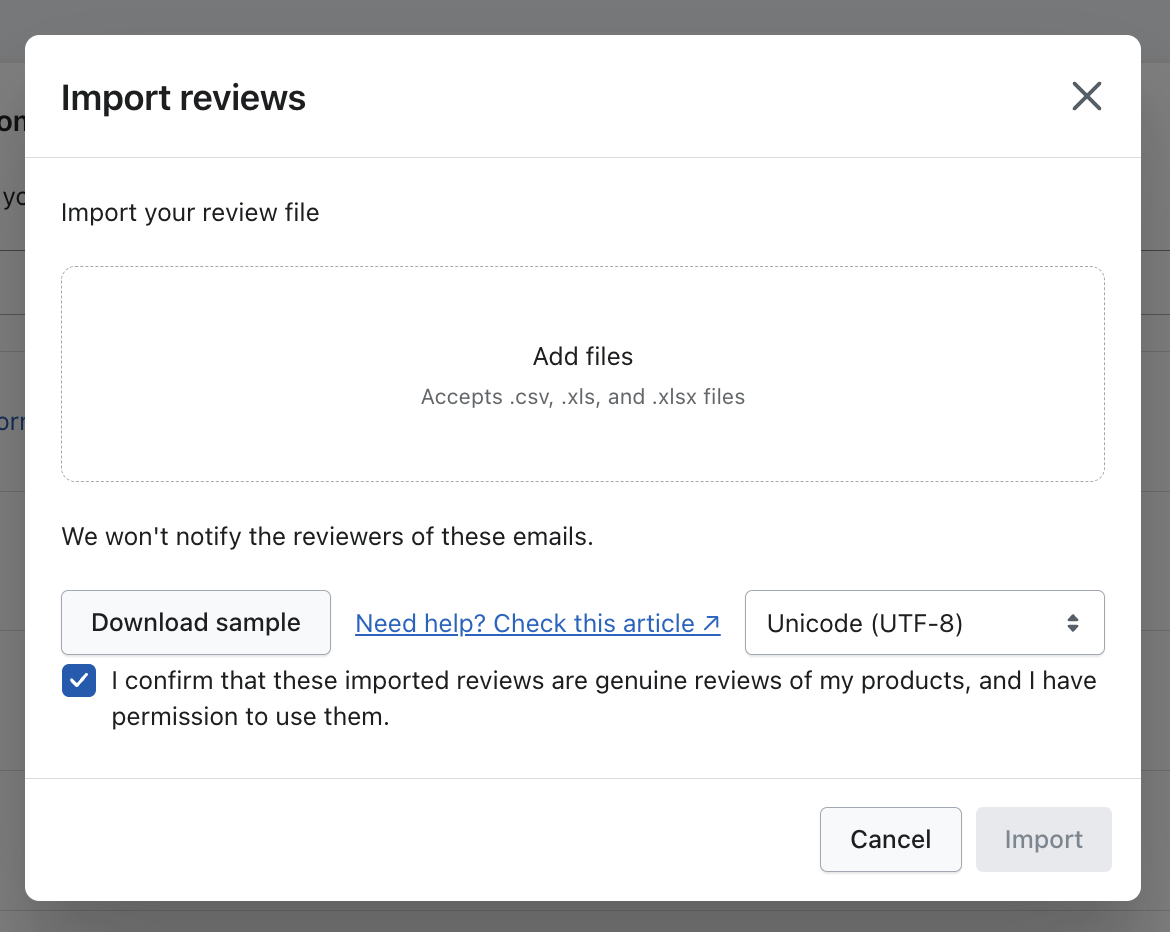This screenshot has height=932, width=1170.
Task: Click the dimmed backdrop above the dialog
Action: 585,15
